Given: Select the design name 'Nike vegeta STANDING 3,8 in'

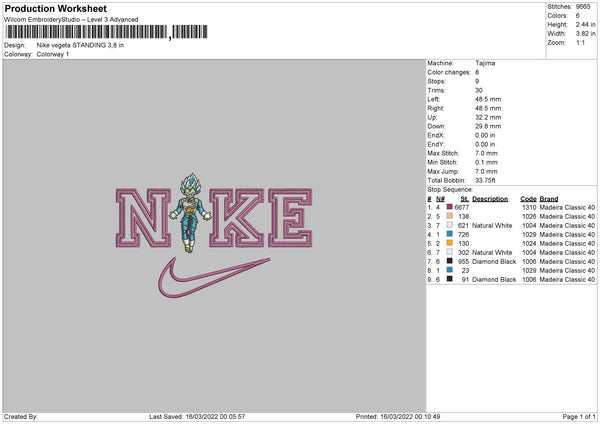Looking at the screenshot, I should tap(80, 45).
